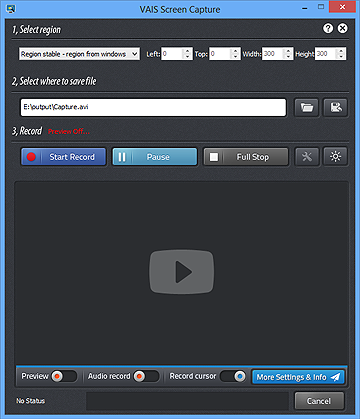
Task: Click the app icon in title bar
Action: (x=11, y=8)
